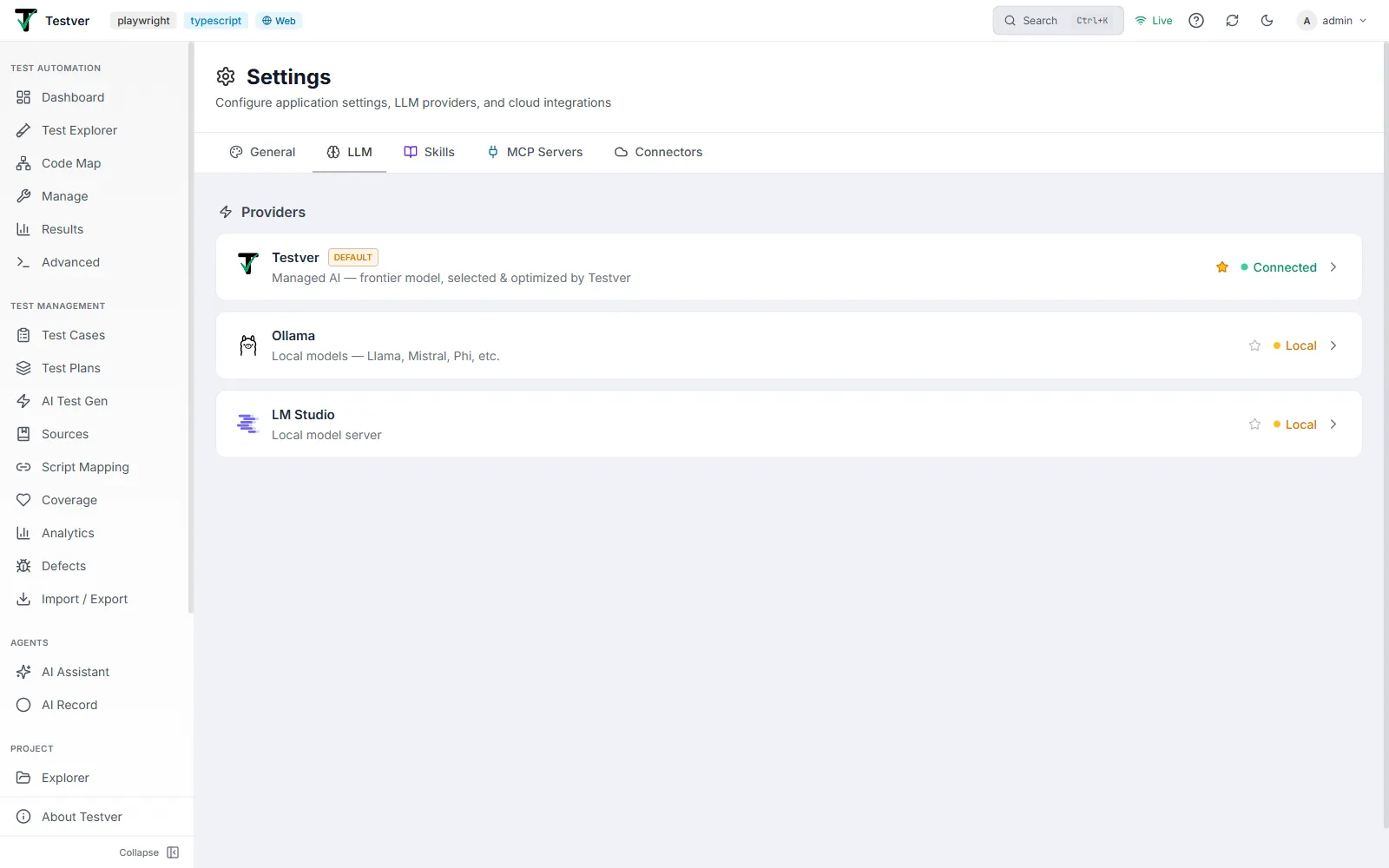1389x868 pixels.
Task: Click the AI Assistant sparkle icon
Action: tap(23, 672)
